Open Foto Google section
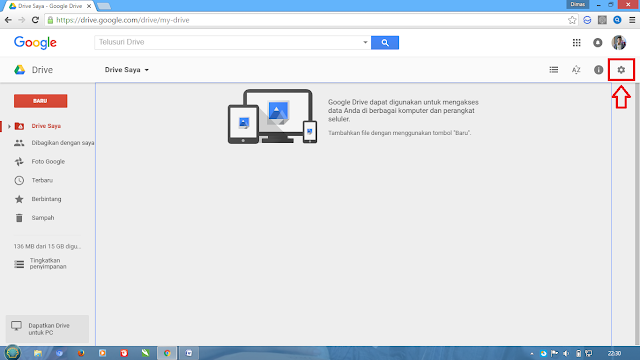640x360 pixels. 40,162
